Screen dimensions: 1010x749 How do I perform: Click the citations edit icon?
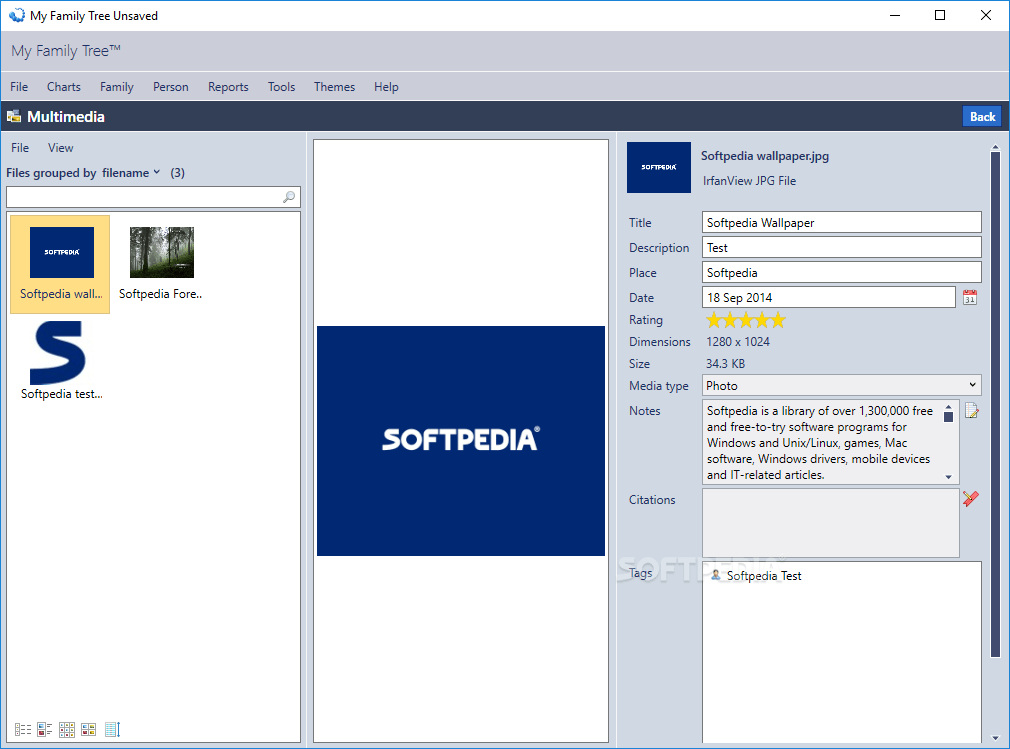click(x=970, y=498)
